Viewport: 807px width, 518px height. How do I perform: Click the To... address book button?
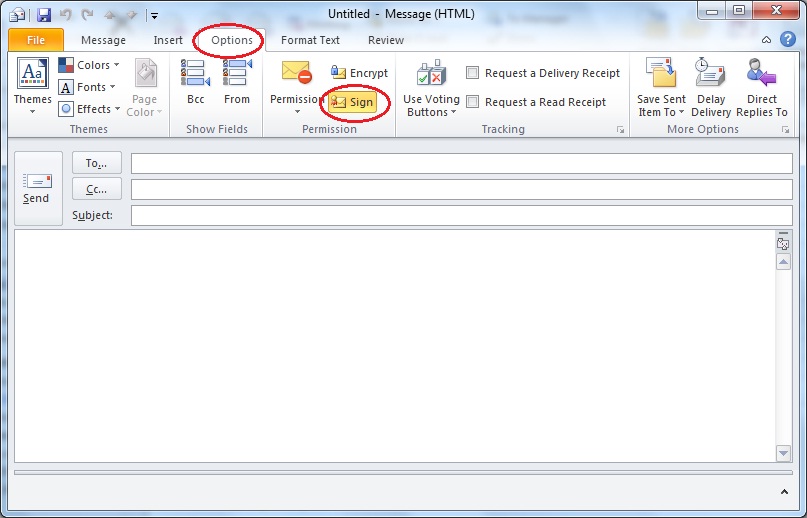click(x=97, y=163)
